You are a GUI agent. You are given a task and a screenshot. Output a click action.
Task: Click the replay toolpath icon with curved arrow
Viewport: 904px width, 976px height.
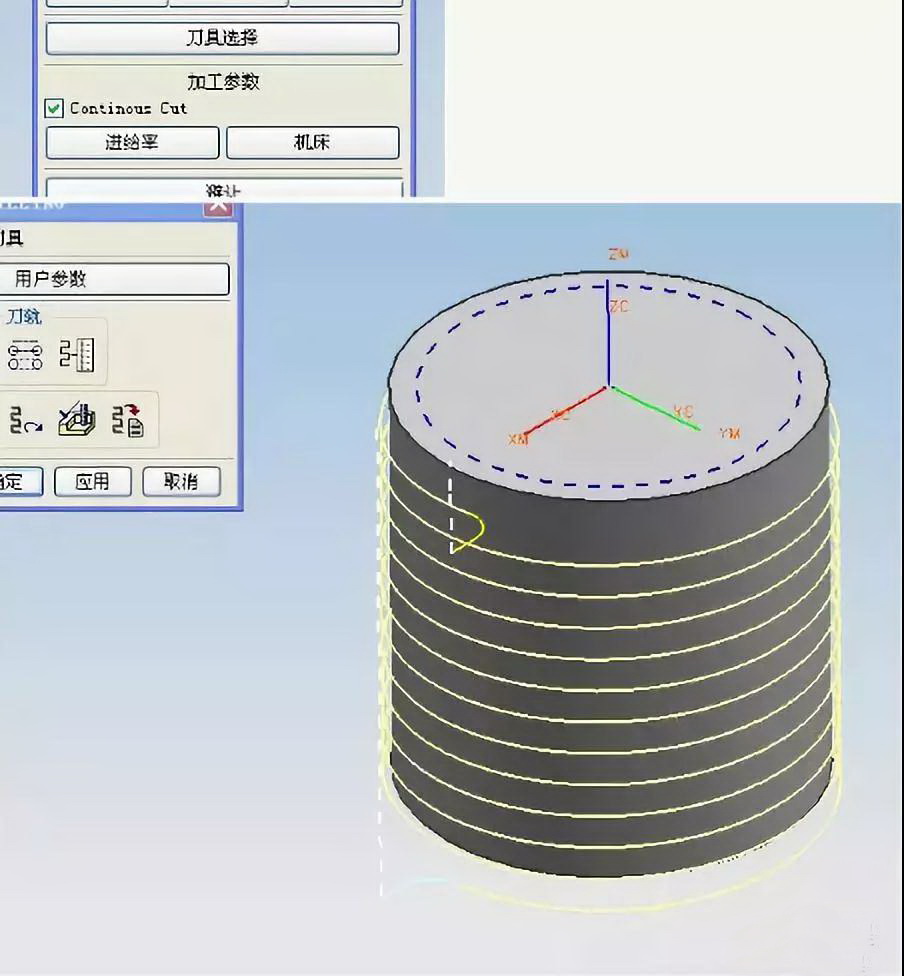tap(25, 421)
